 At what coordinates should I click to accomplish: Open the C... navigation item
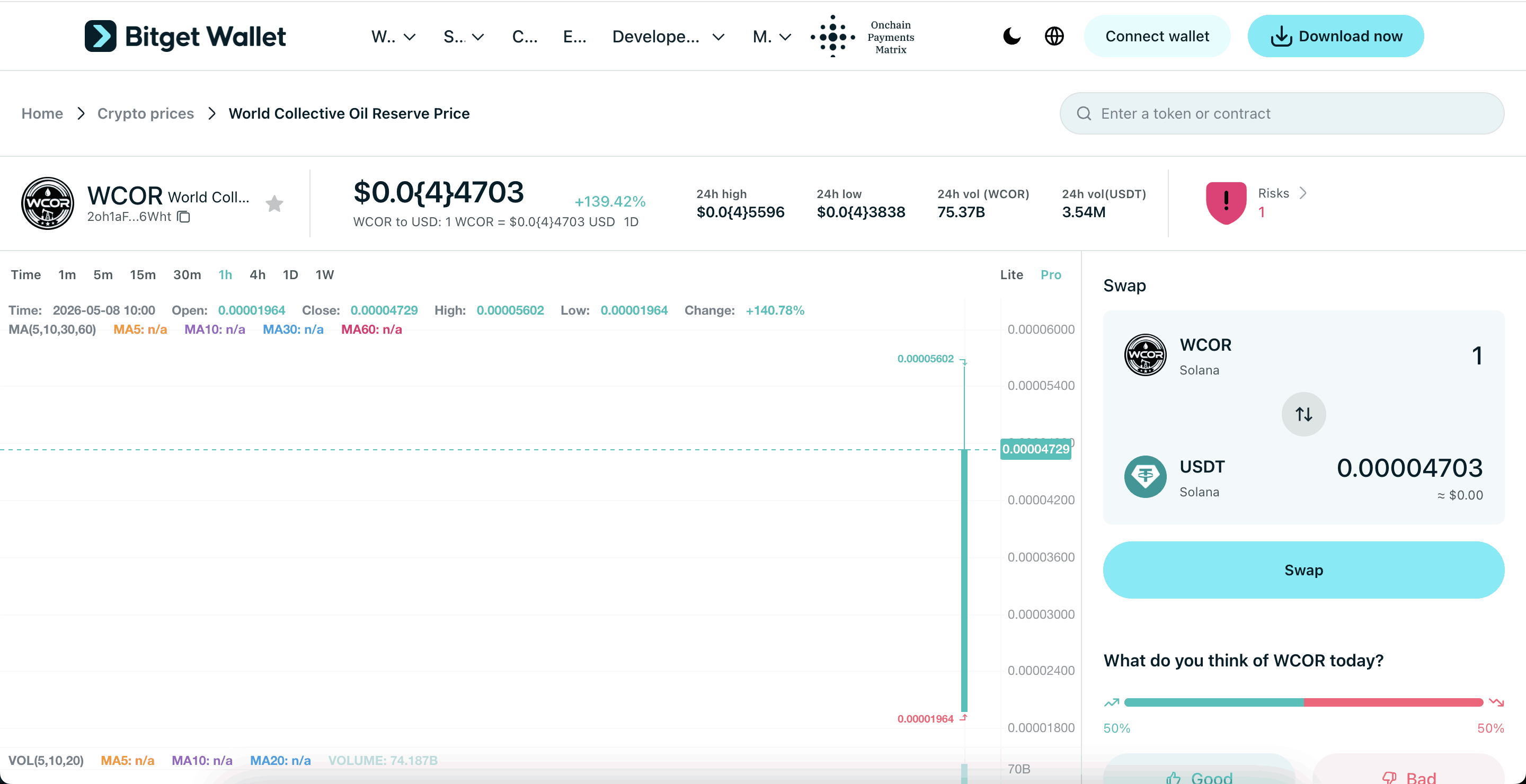click(524, 37)
